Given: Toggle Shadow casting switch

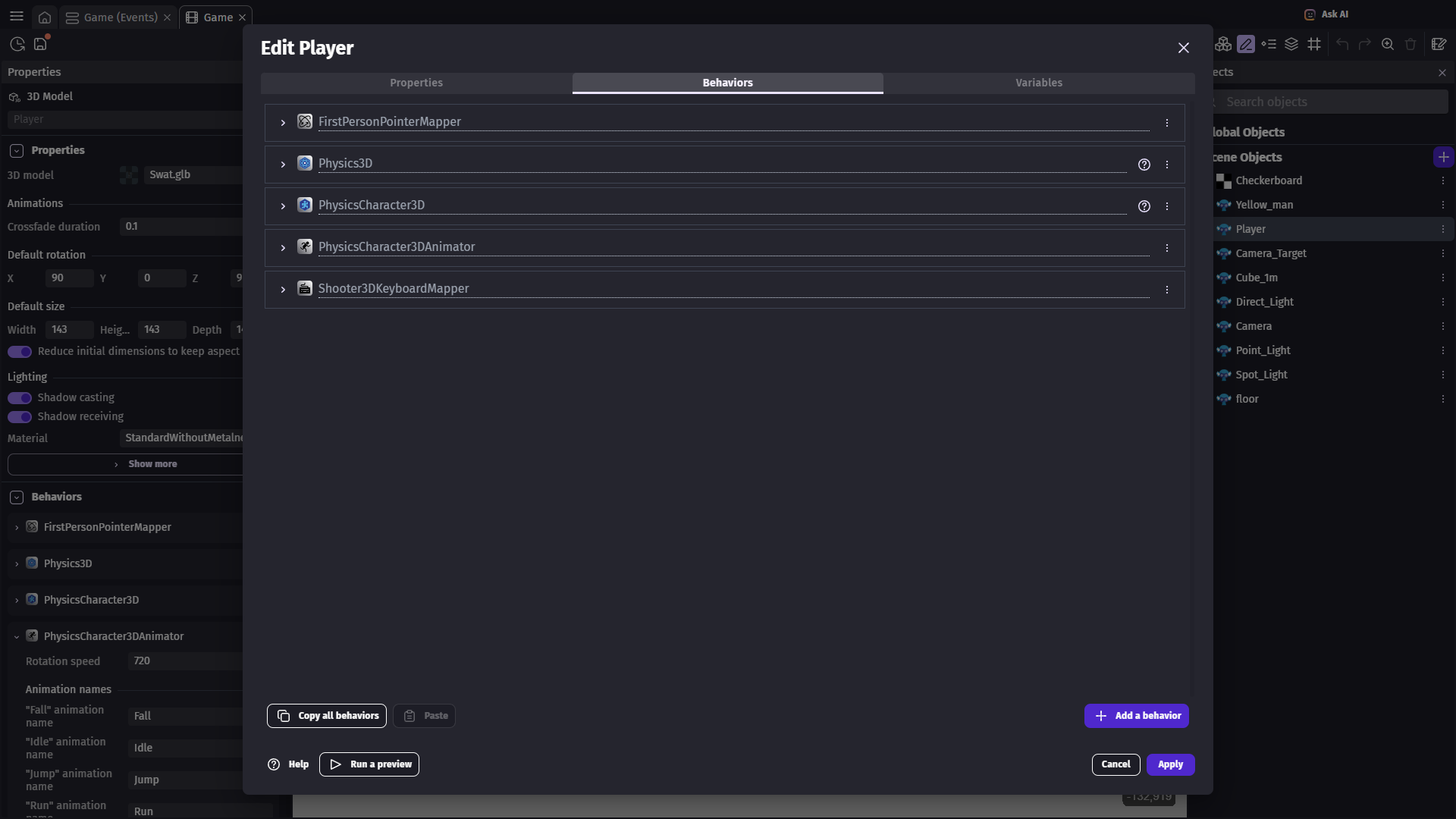Looking at the screenshot, I should (x=20, y=398).
